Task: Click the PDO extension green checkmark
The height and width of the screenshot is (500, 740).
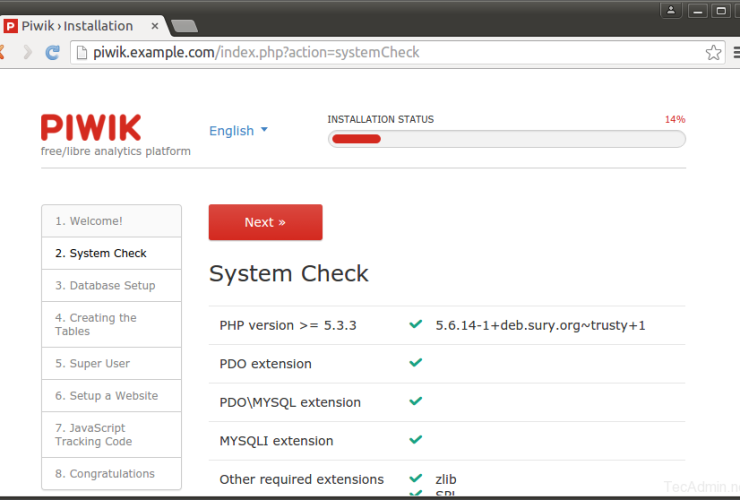Action: coord(415,363)
